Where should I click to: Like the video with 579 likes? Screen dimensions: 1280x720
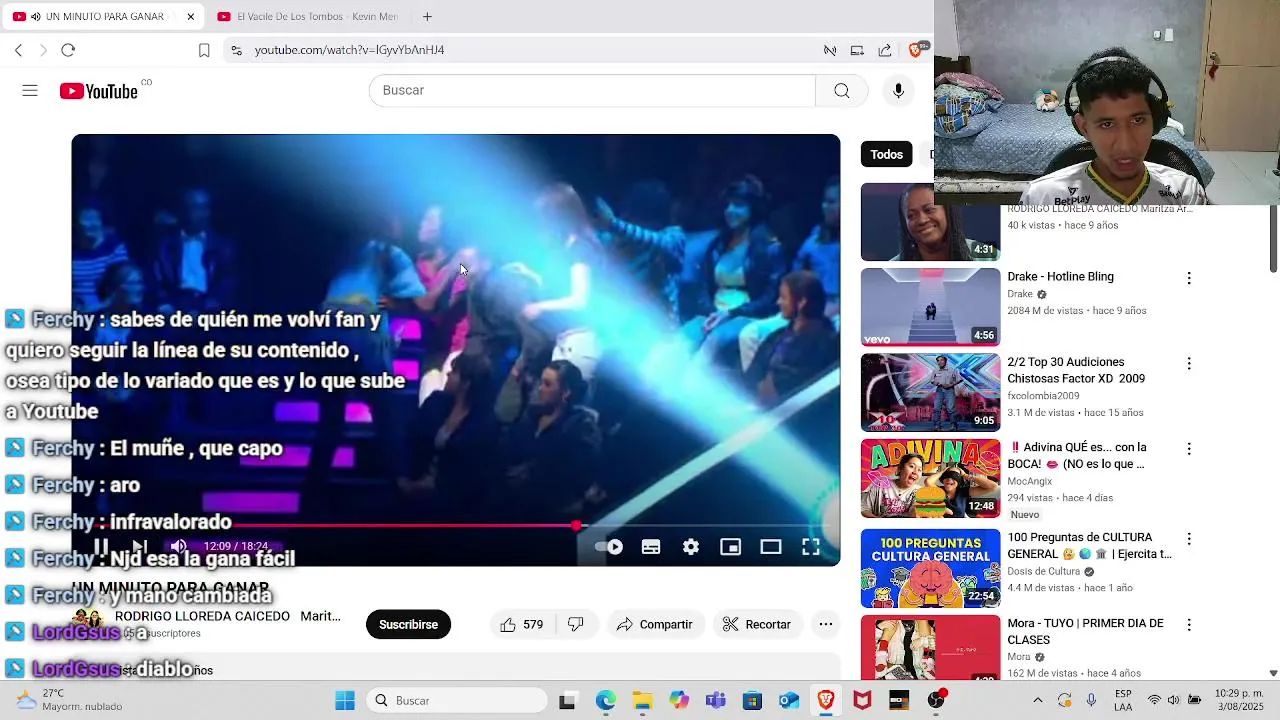tap(521, 625)
